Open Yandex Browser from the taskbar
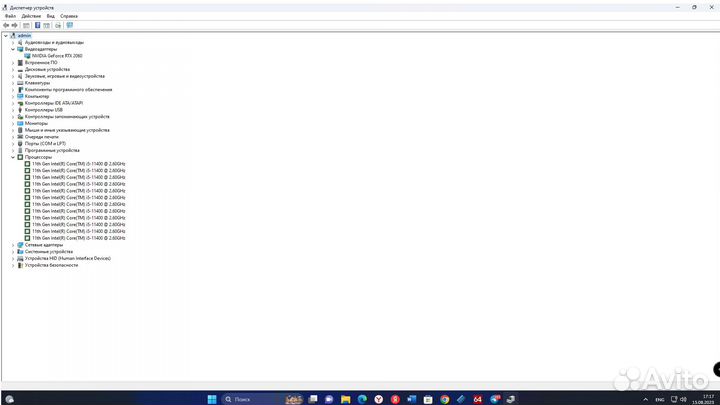Screen dimensions: 720x405 pyautogui.click(x=378, y=399)
